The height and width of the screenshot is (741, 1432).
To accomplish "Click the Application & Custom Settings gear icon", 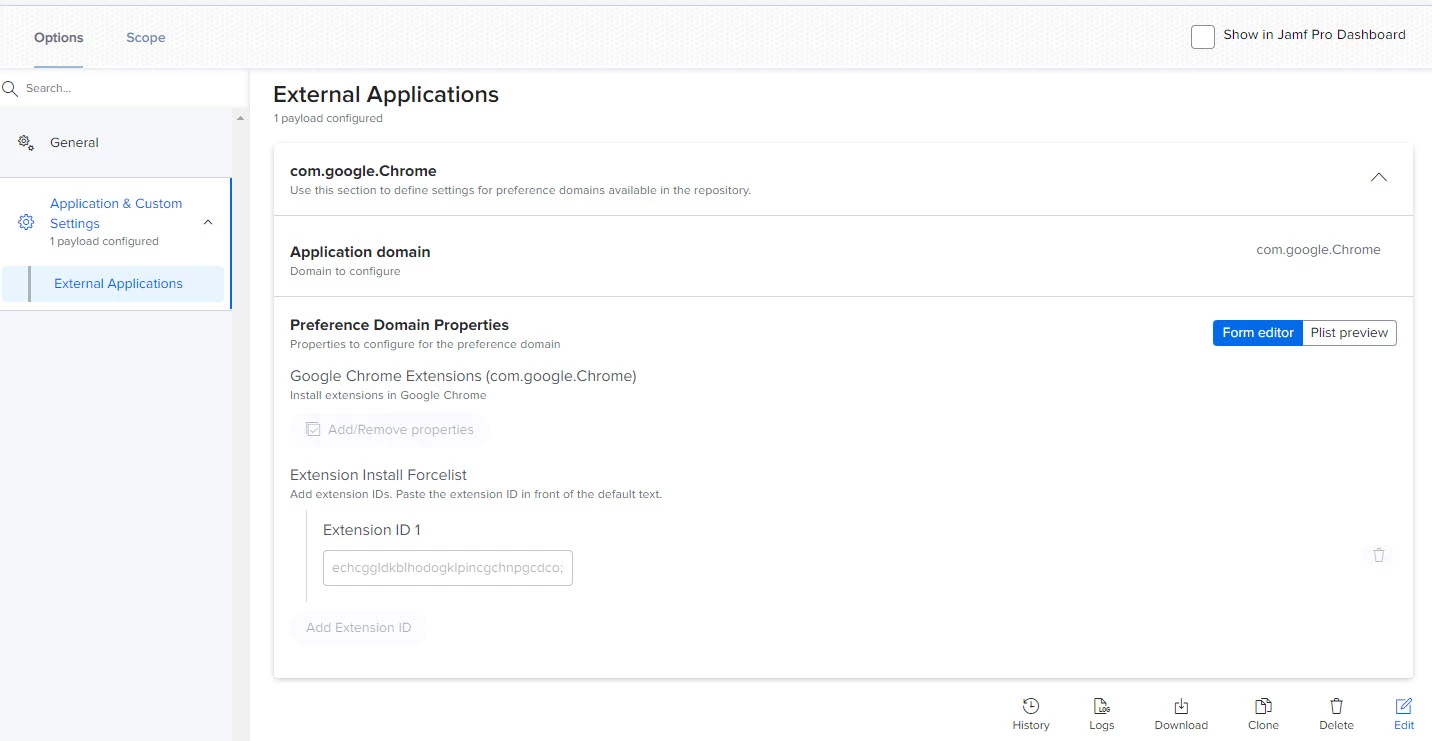I will pyautogui.click(x=27, y=222).
